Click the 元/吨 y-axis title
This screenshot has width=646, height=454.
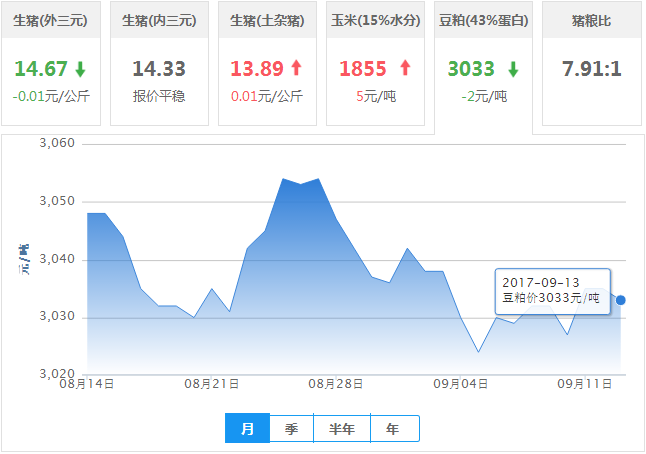tap(23, 260)
